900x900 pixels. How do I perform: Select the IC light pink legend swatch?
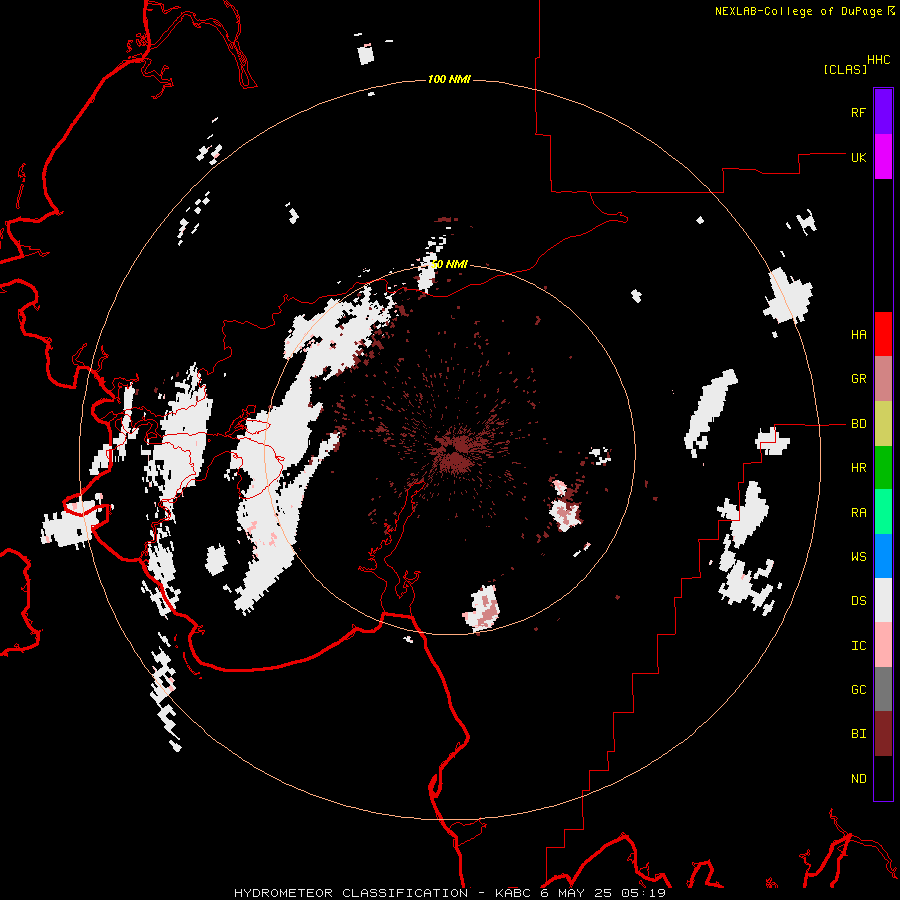tap(883, 645)
